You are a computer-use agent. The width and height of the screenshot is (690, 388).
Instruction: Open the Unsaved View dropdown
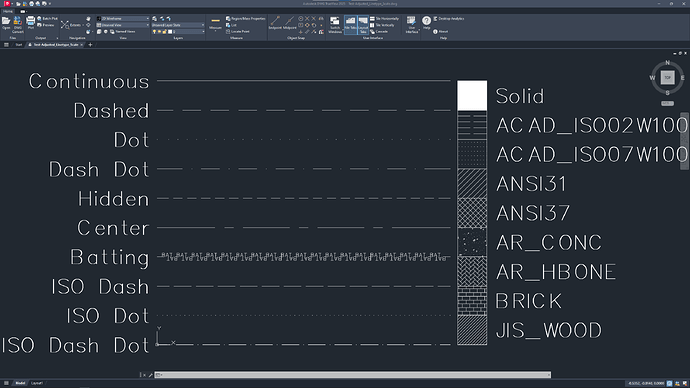pyautogui.click(x=123, y=25)
